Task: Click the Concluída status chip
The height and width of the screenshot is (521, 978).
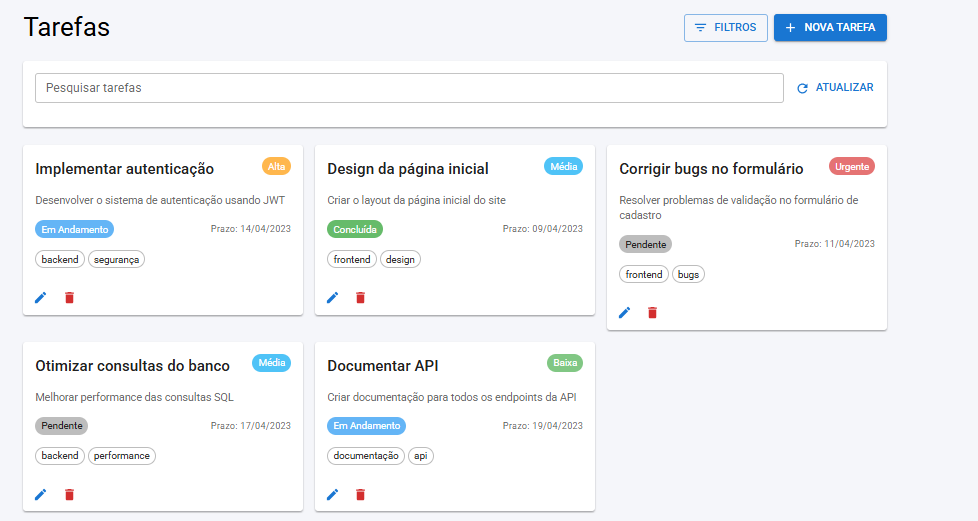Action: point(355,229)
